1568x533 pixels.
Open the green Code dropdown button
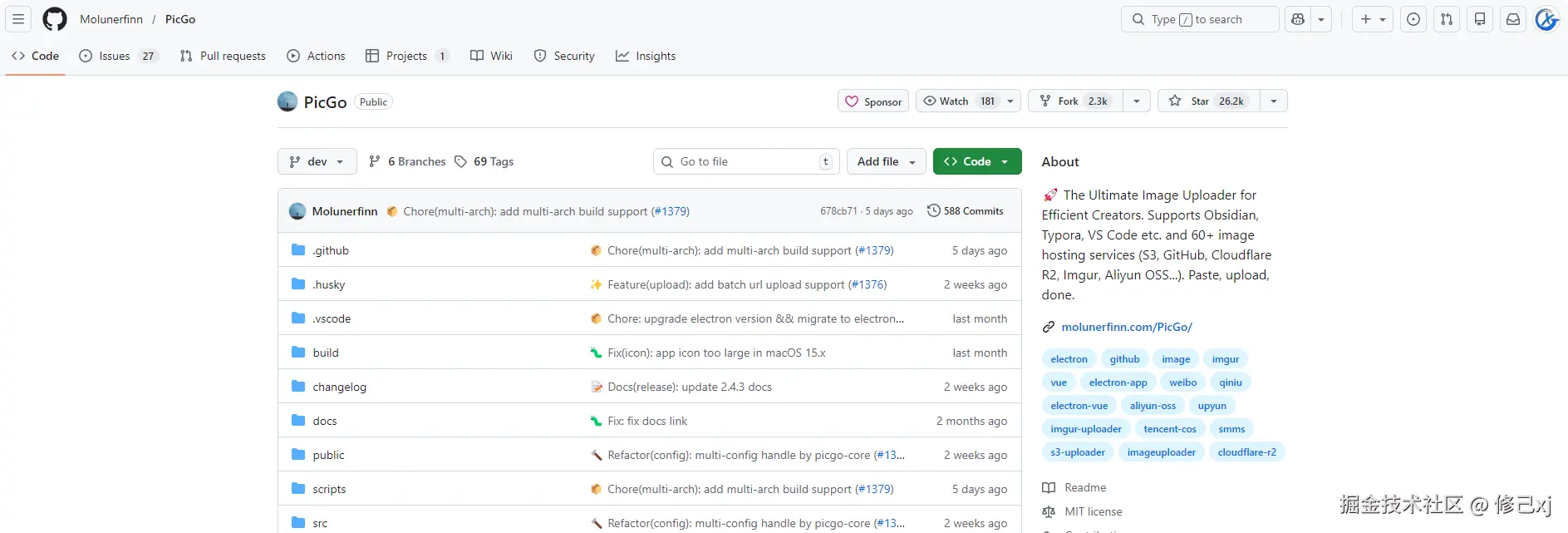point(977,161)
